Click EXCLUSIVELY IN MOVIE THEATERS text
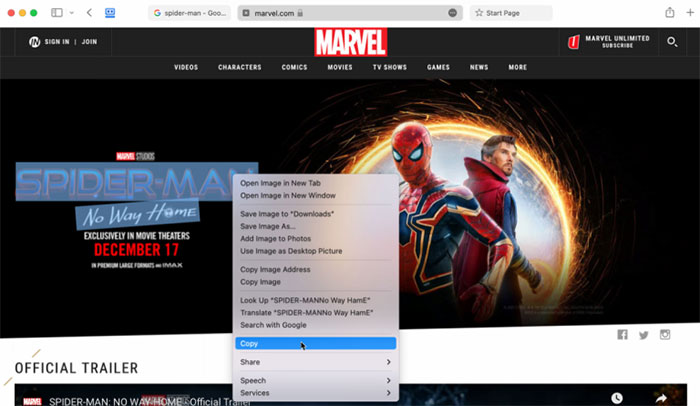This screenshot has height=406, width=700. (137, 236)
